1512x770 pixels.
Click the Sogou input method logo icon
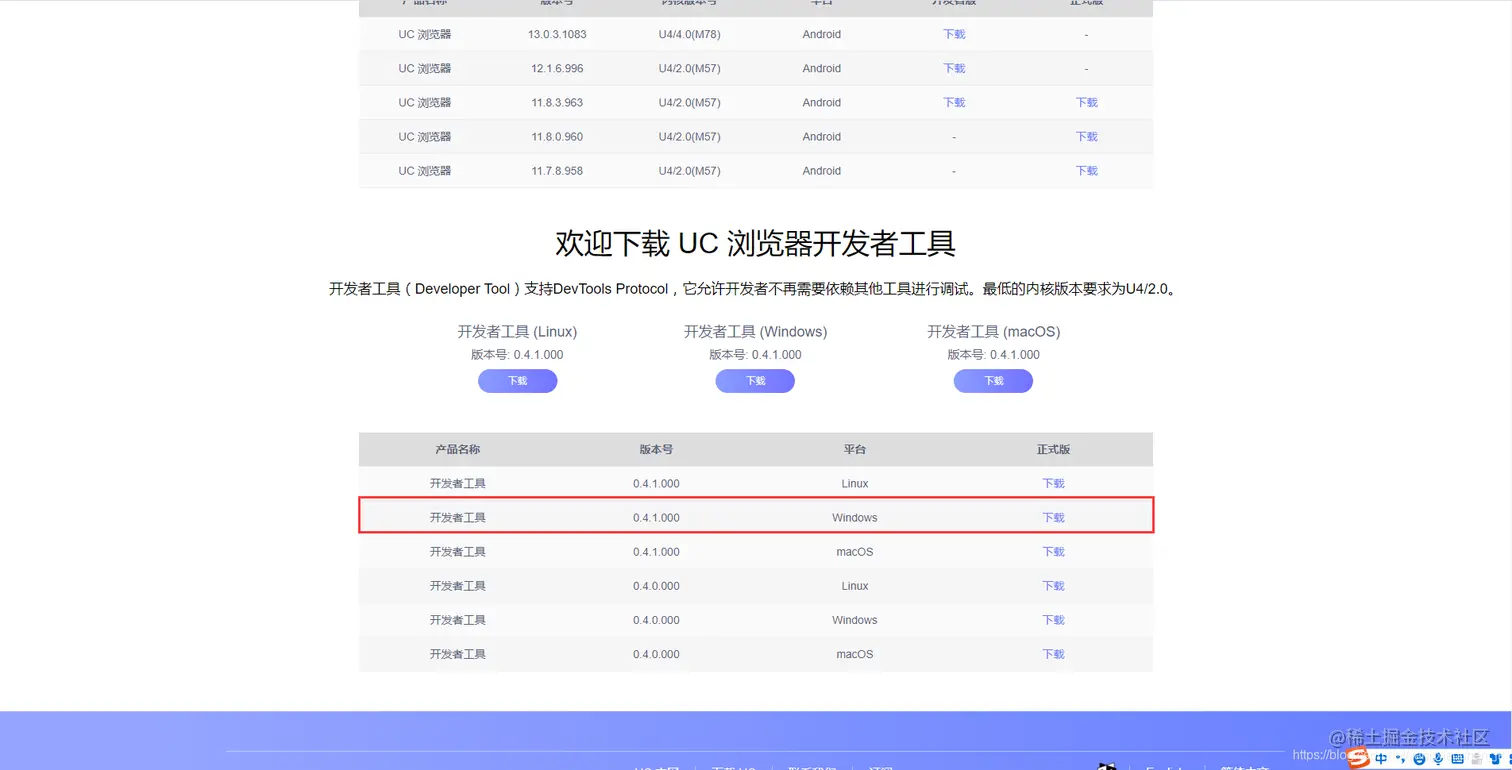(1358, 758)
